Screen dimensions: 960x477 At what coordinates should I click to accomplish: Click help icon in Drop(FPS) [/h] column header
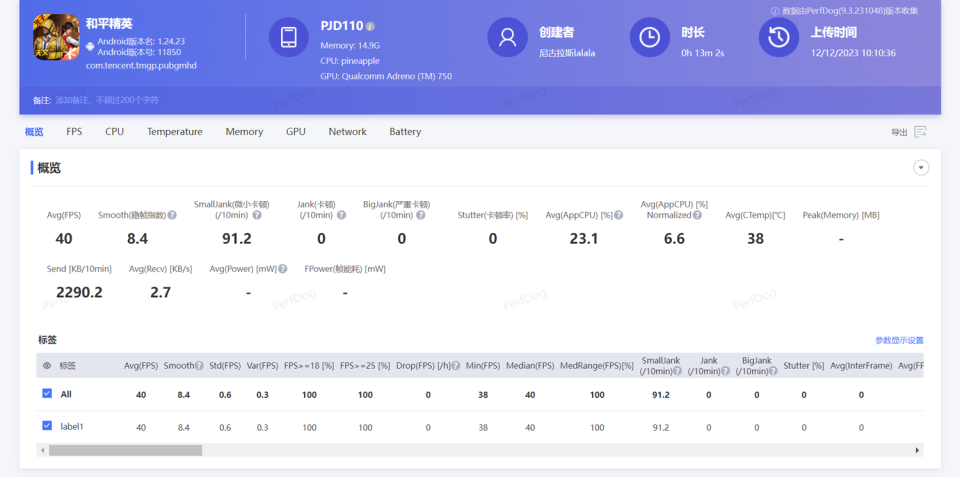[x=456, y=366]
